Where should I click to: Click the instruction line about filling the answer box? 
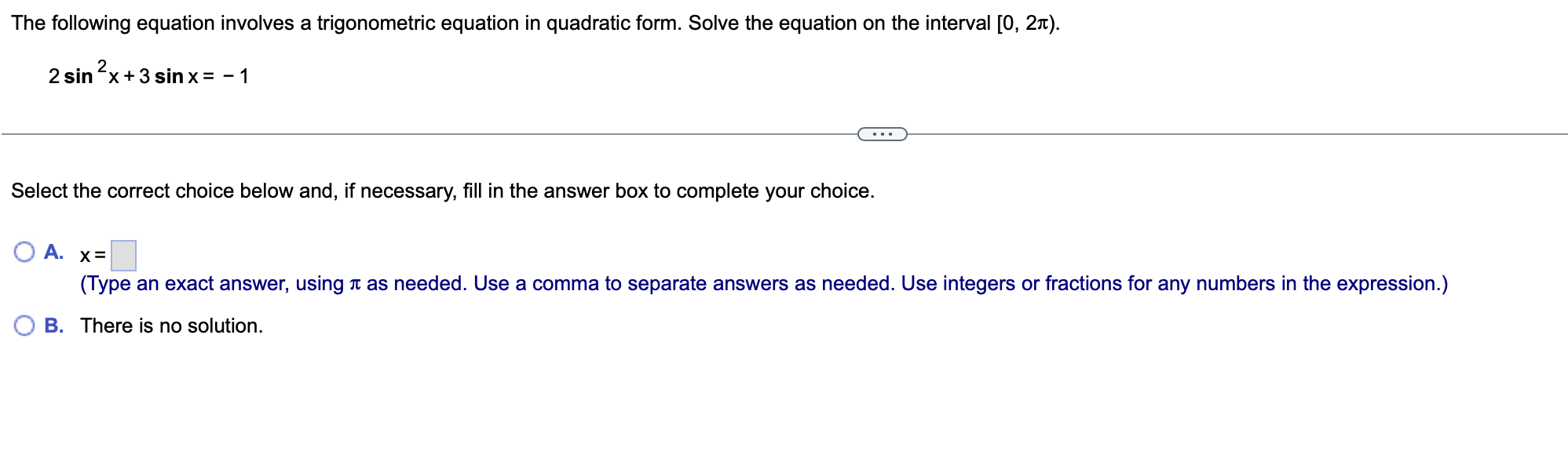pyautogui.click(x=444, y=191)
